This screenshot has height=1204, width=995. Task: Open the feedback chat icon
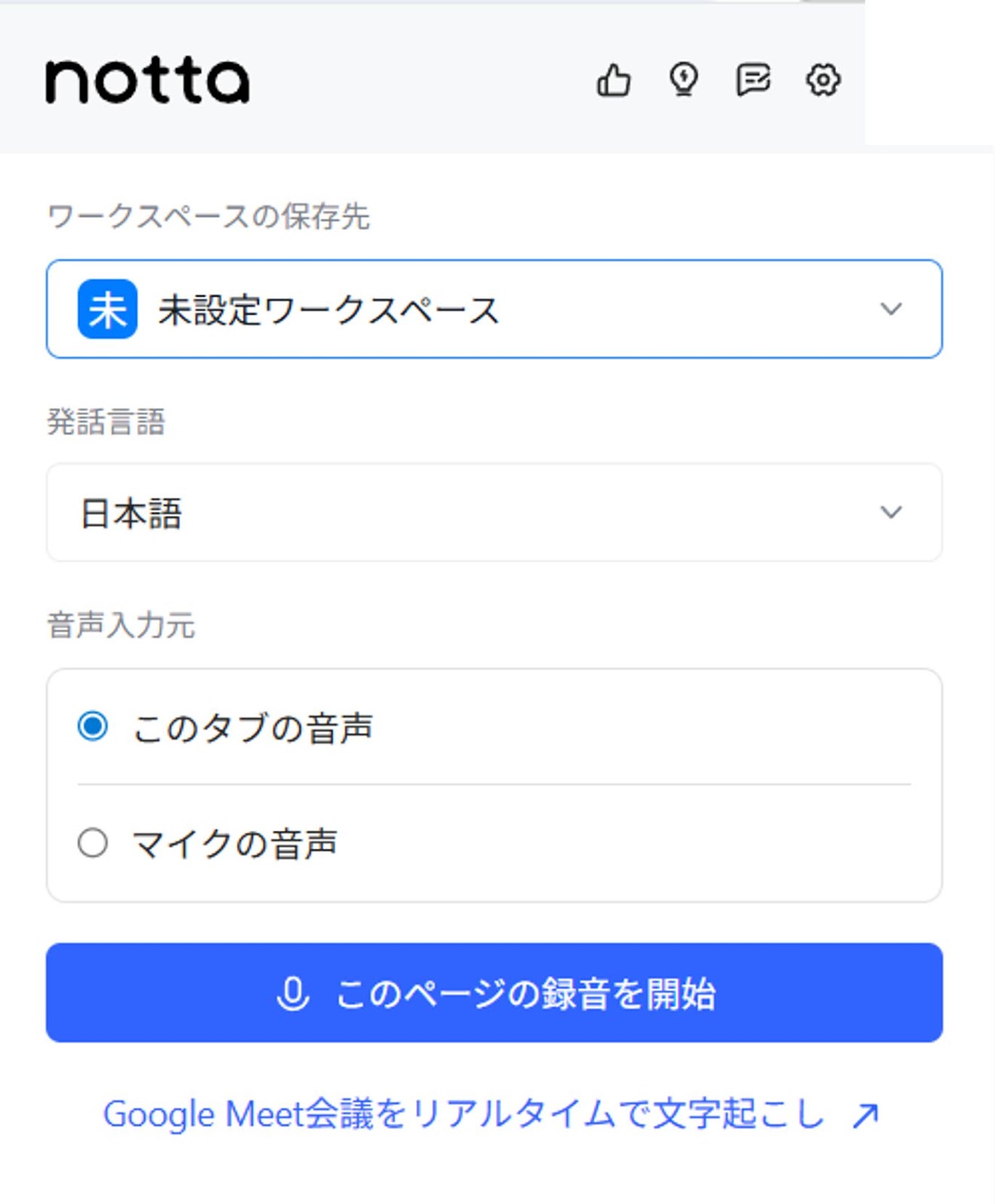pyautogui.click(x=753, y=81)
